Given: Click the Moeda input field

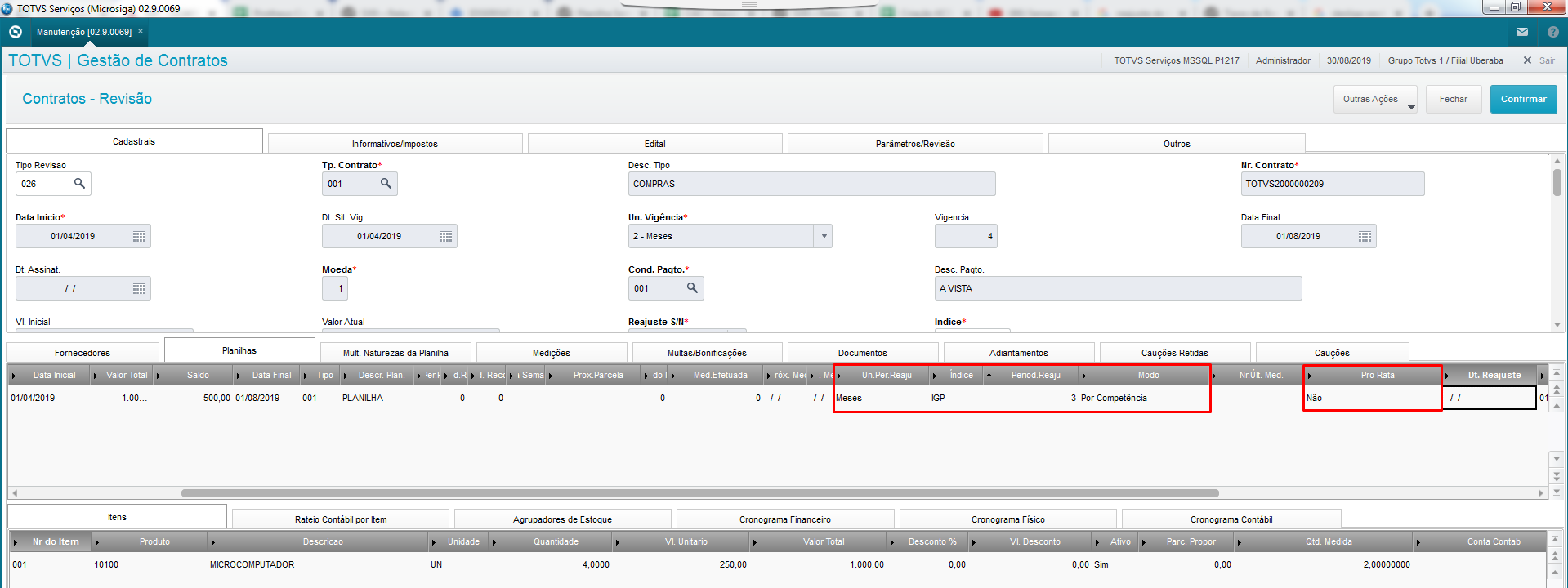Looking at the screenshot, I should 335,288.
